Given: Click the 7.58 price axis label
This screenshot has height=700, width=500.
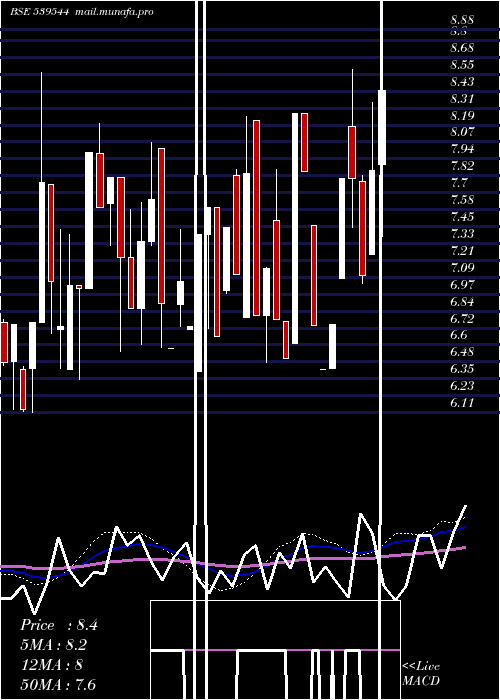Looking at the screenshot, I should pos(462,200).
